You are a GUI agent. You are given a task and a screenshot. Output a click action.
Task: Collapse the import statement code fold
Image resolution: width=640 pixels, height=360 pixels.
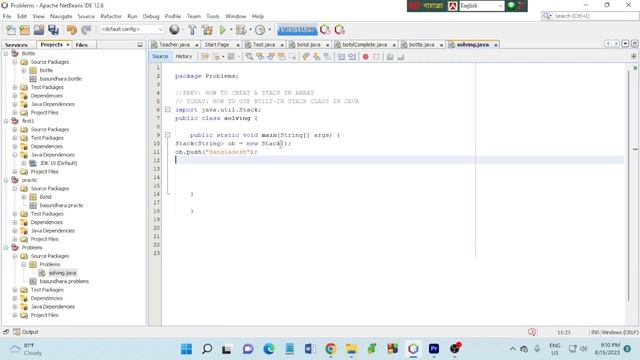coord(167,109)
